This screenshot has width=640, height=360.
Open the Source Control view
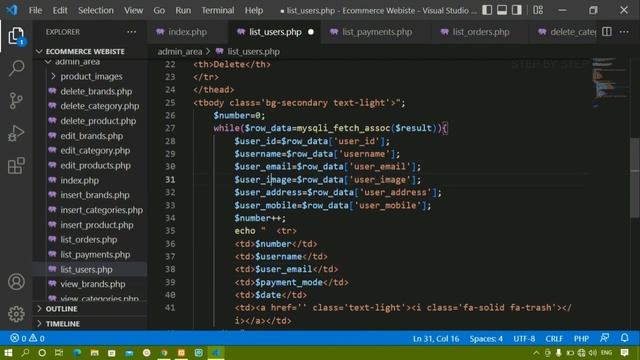tap(16, 101)
